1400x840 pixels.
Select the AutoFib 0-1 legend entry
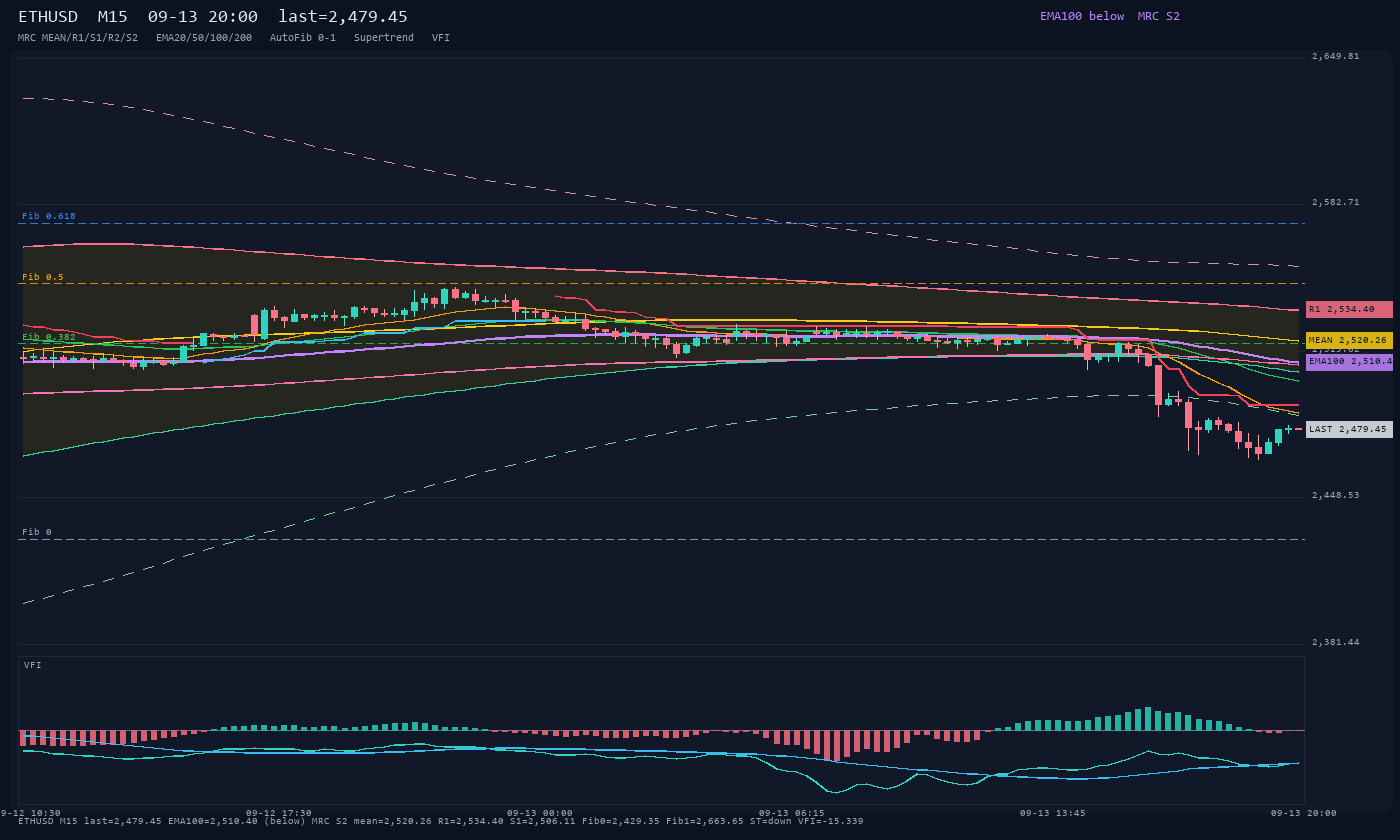pyautogui.click(x=303, y=37)
